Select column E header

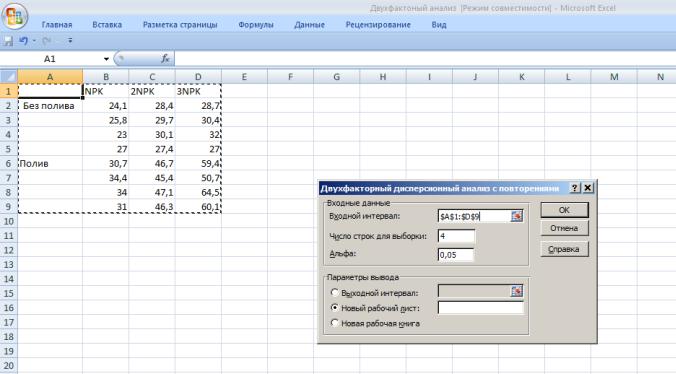point(244,77)
